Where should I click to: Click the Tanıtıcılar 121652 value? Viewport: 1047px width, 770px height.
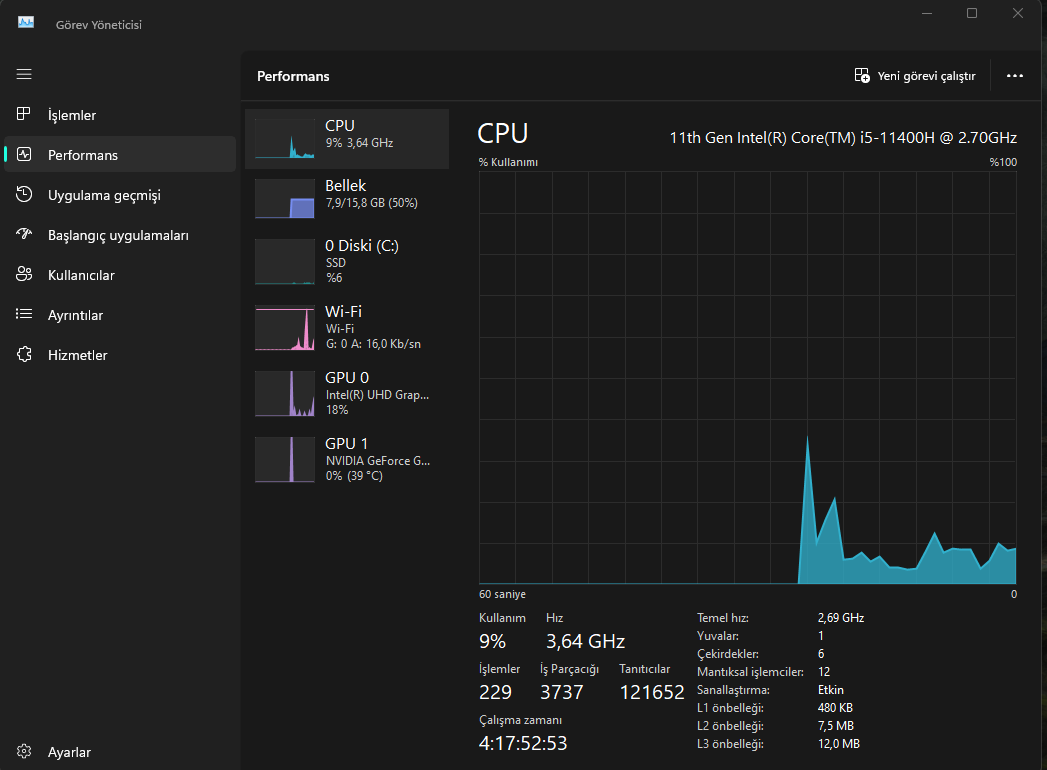tap(652, 692)
